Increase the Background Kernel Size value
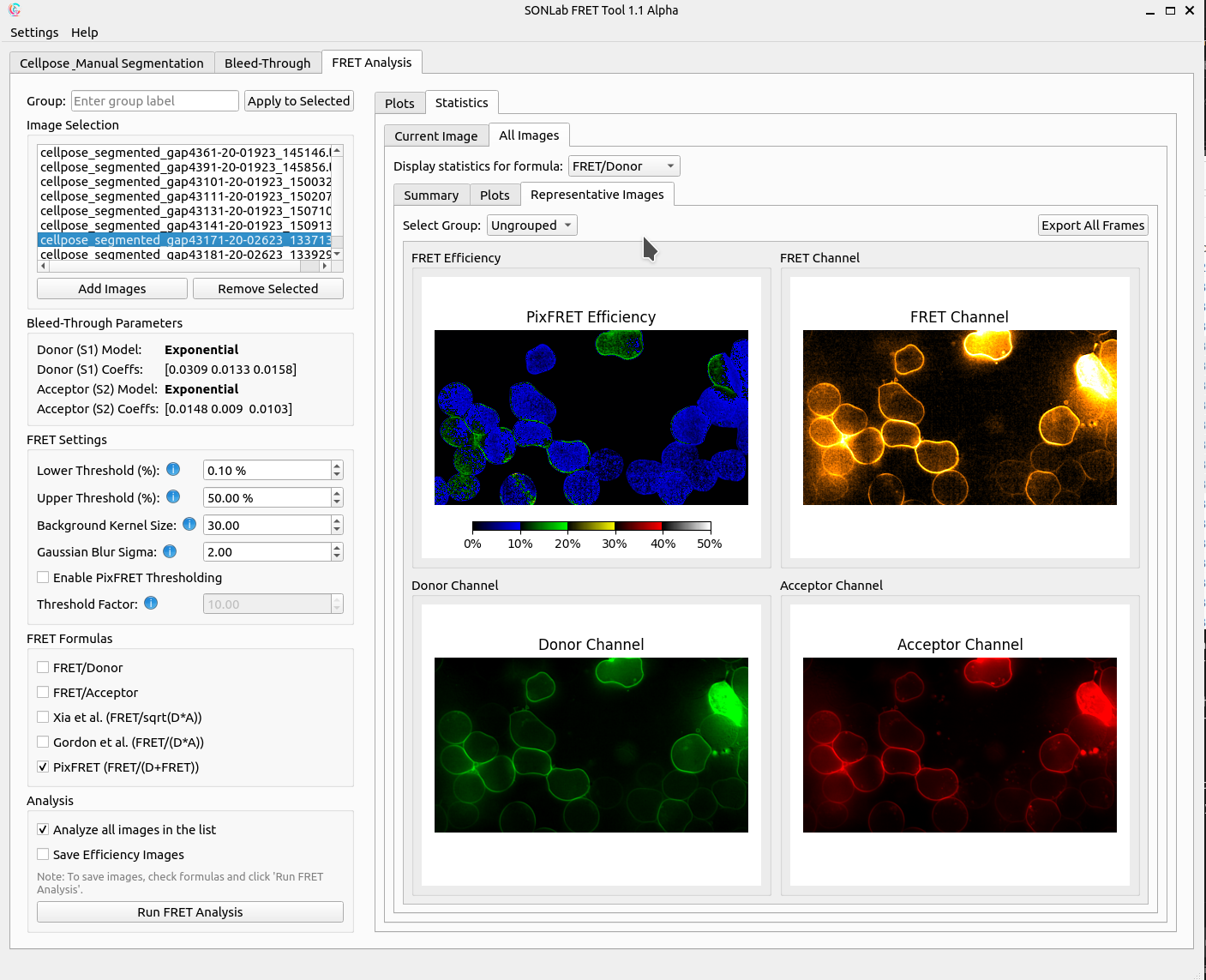 [x=337, y=520]
